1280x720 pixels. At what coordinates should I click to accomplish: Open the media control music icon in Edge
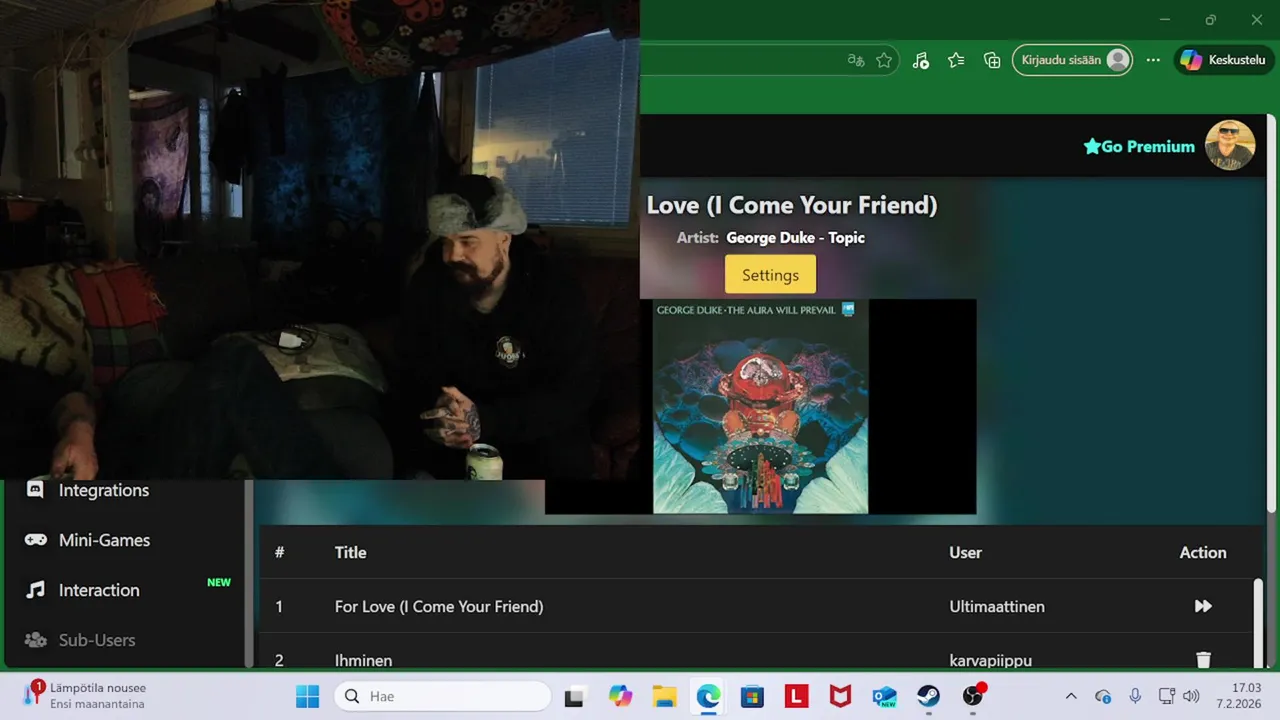[x=921, y=60]
